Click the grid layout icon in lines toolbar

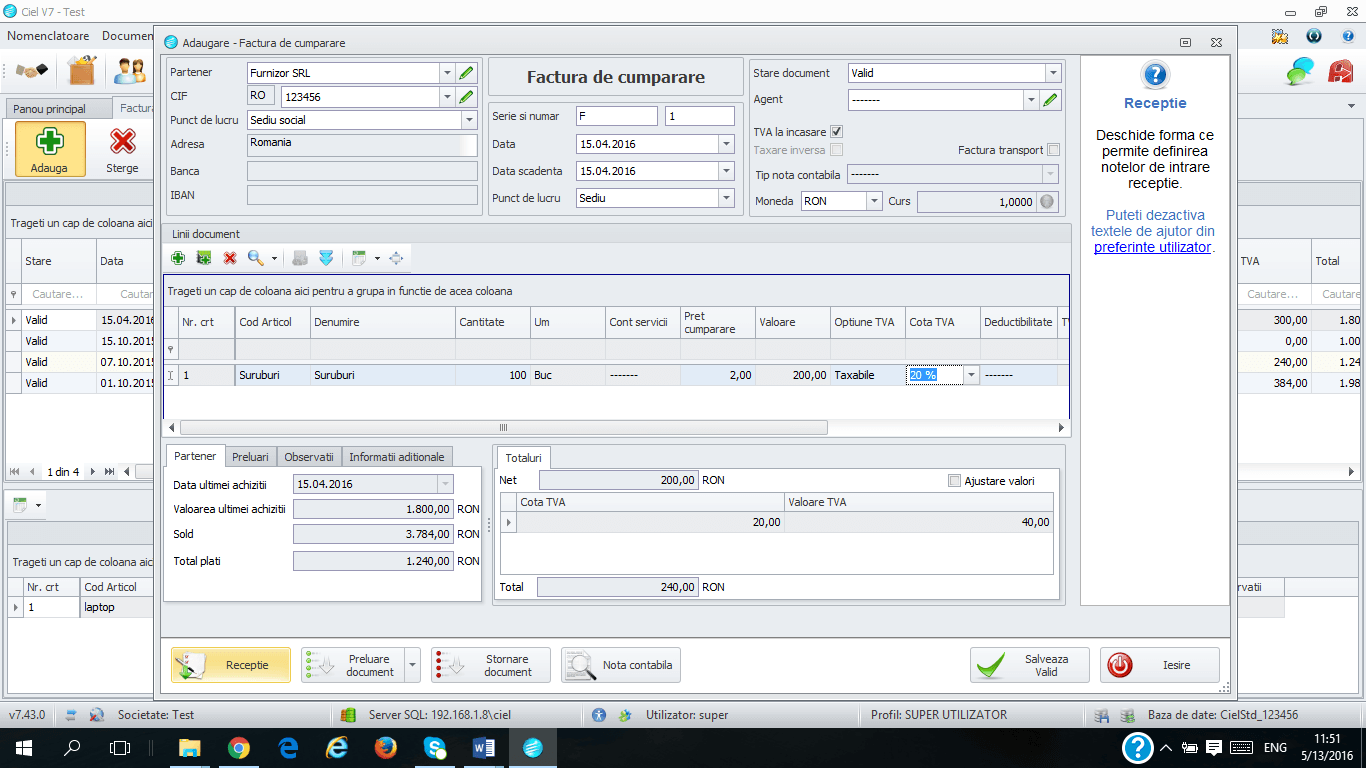tap(360, 258)
